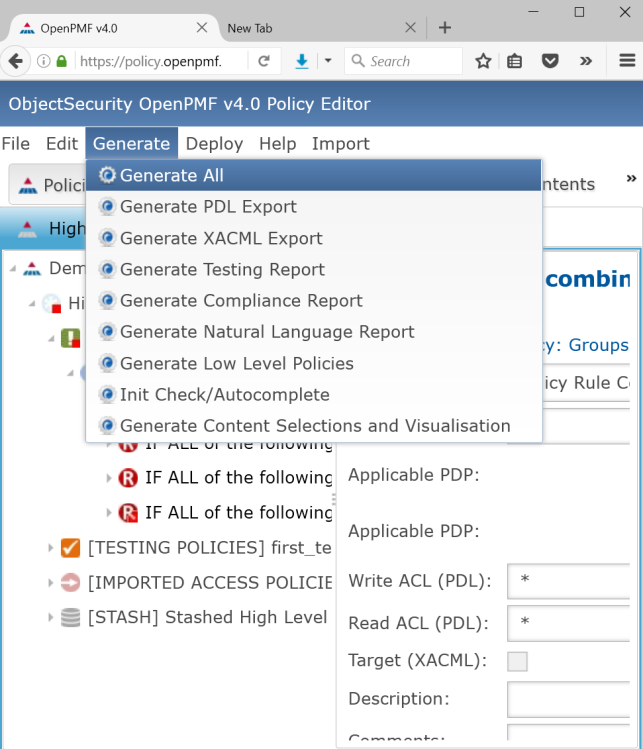Choose Generate Natural Language Report
The height and width of the screenshot is (749, 643).
314,332
